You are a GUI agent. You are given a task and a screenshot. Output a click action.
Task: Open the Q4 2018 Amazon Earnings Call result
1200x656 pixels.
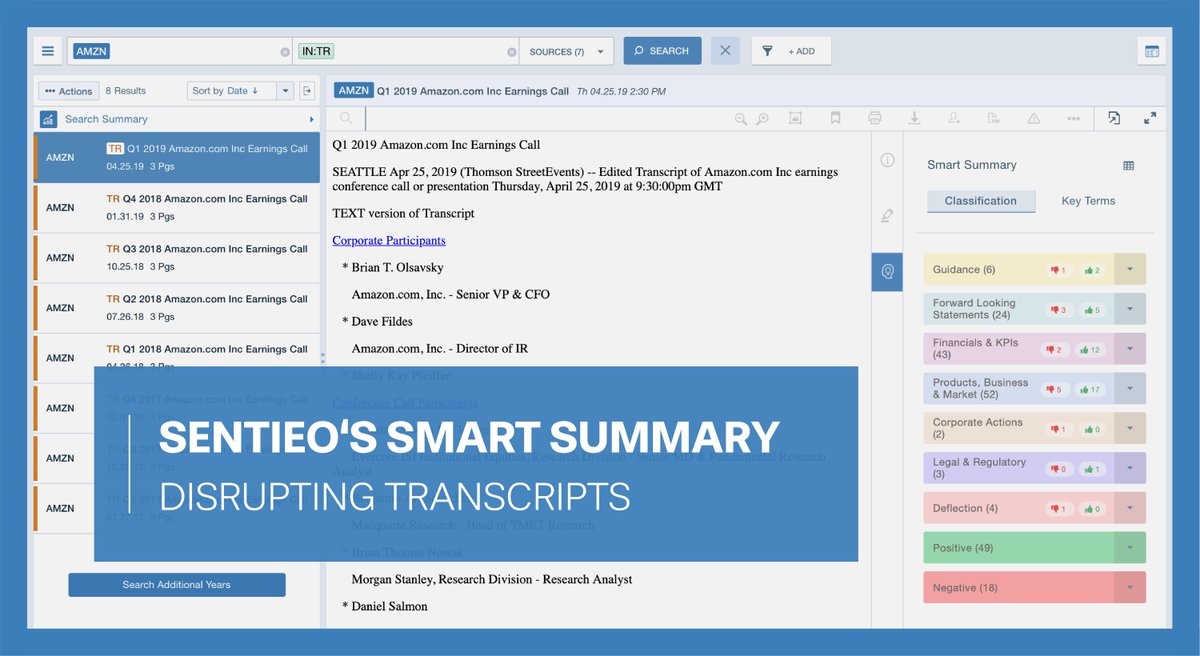click(177, 208)
